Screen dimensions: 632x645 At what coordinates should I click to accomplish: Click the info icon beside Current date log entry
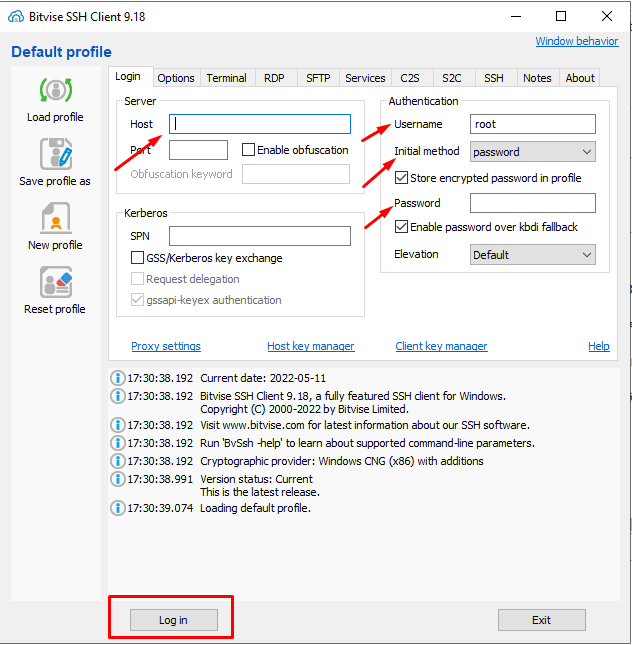point(118,378)
